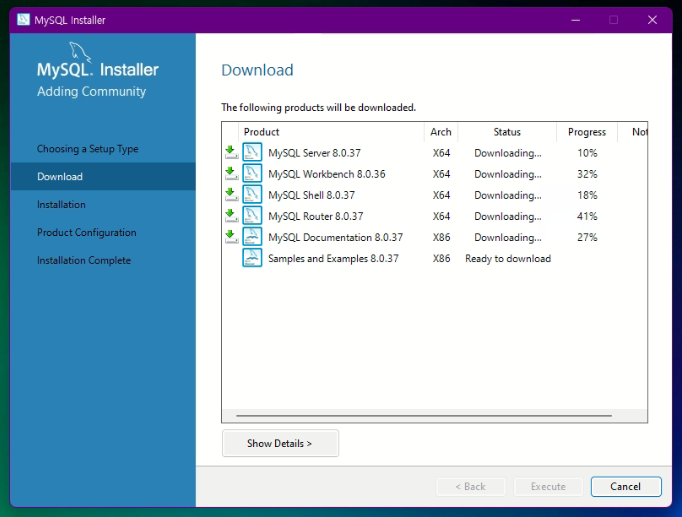Click green download arrow beside MySQL Workbench
The width and height of the screenshot is (682, 517).
pyautogui.click(x=231, y=173)
